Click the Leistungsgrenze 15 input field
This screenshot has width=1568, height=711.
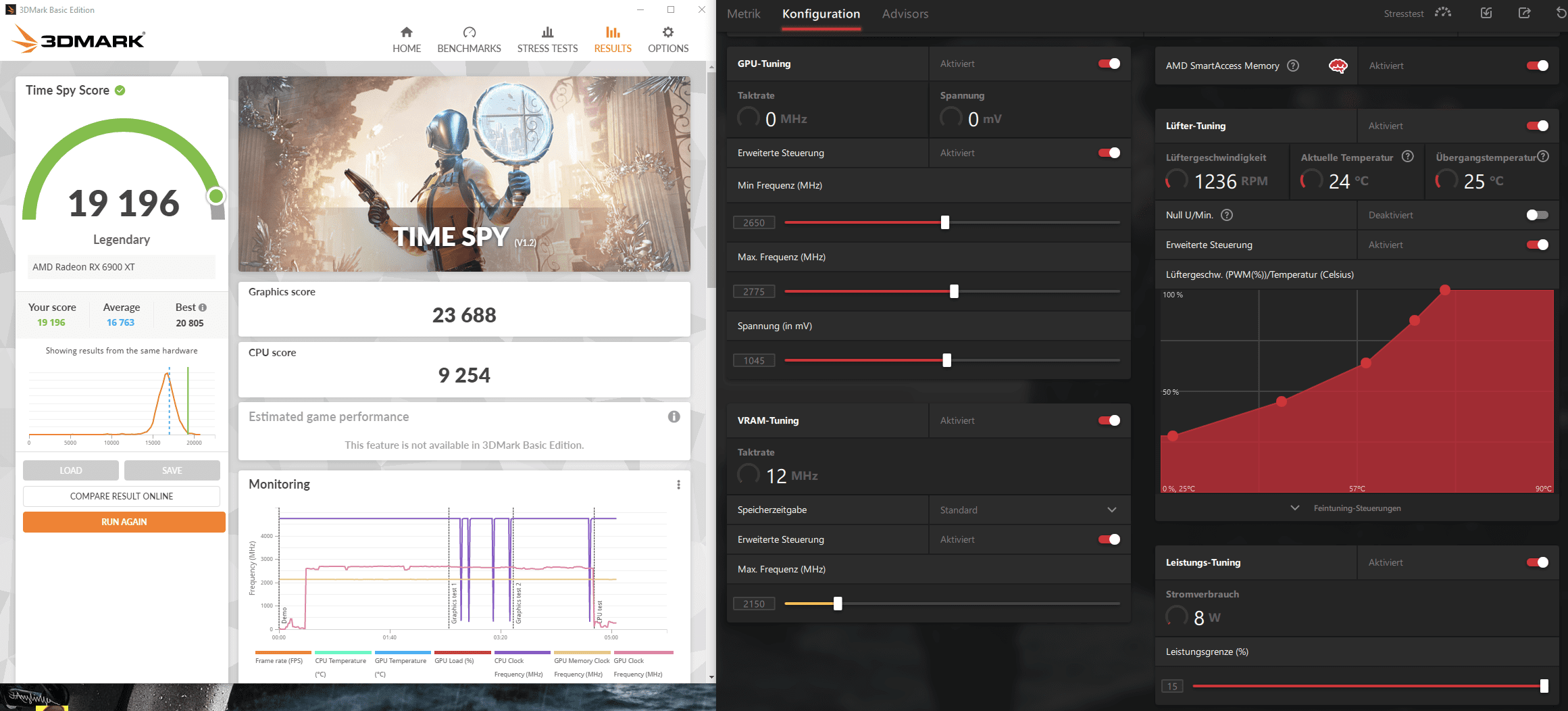[x=1172, y=686]
